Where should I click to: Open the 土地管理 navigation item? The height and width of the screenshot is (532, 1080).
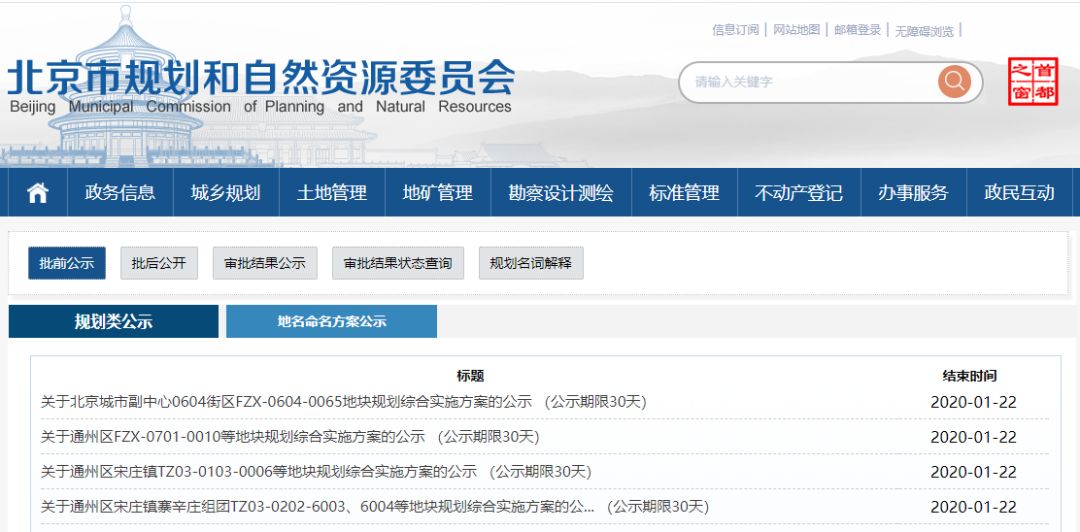click(x=332, y=193)
